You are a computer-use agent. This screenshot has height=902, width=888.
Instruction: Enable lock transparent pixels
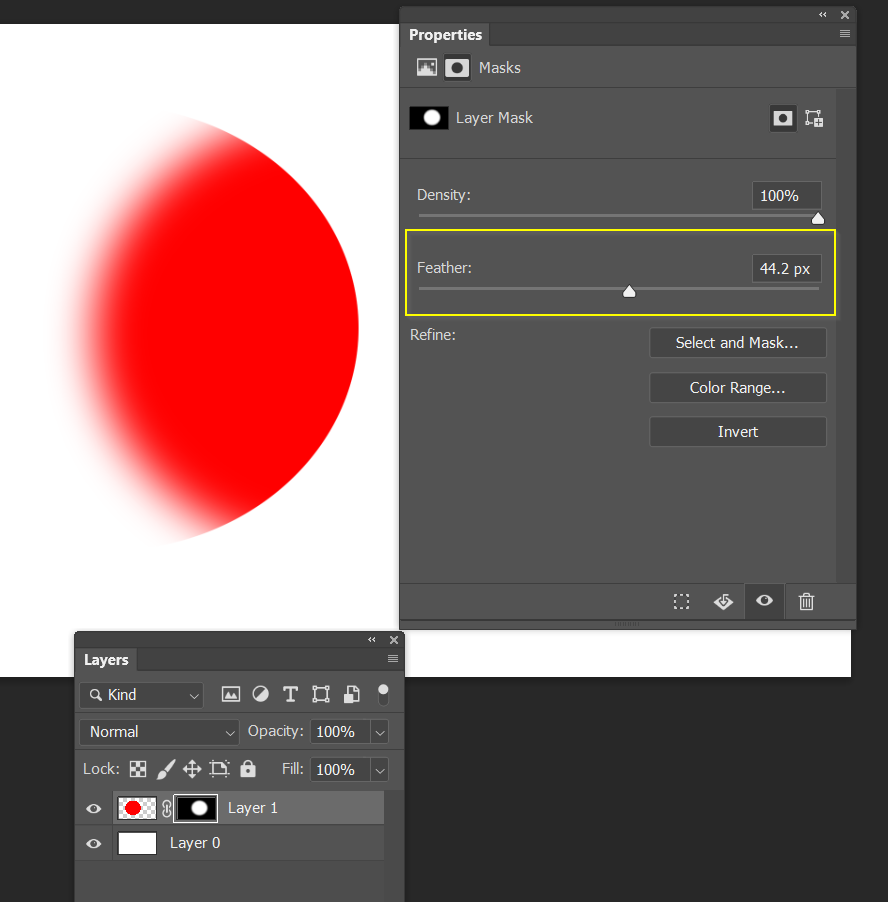pos(138,769)
